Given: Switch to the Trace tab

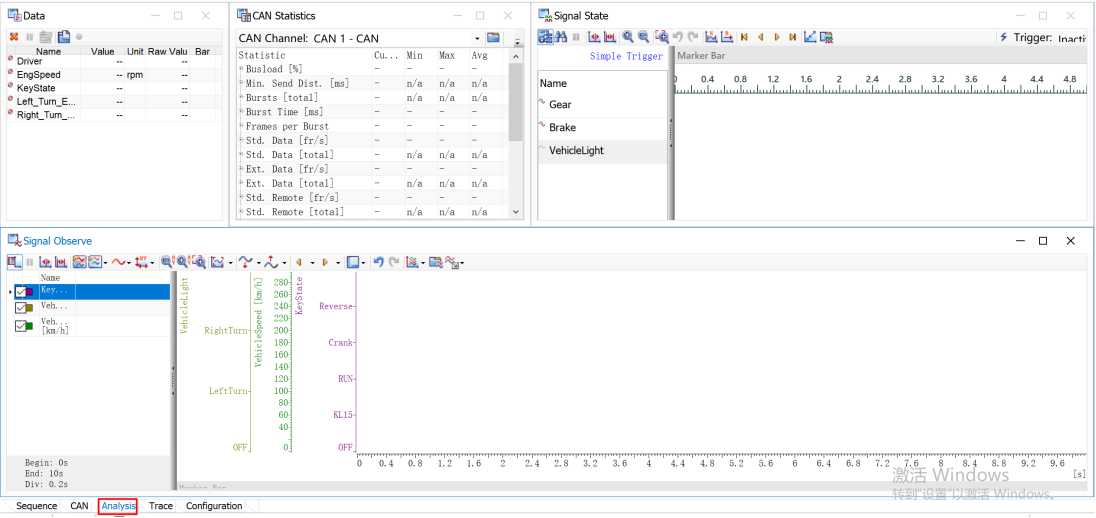Looking at the screenshot, I should (161, 506).
